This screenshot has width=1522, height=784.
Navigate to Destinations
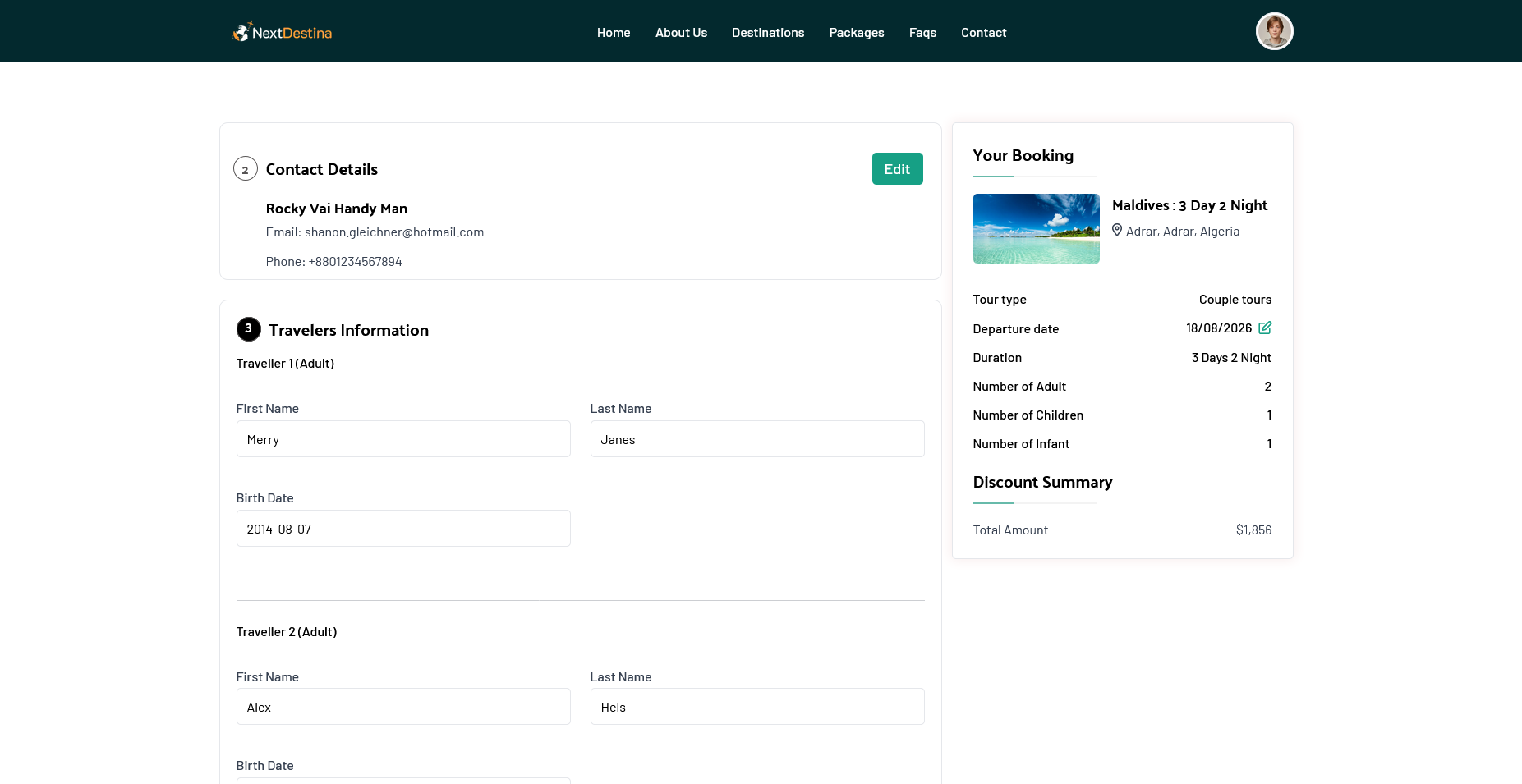pos(768,33)
